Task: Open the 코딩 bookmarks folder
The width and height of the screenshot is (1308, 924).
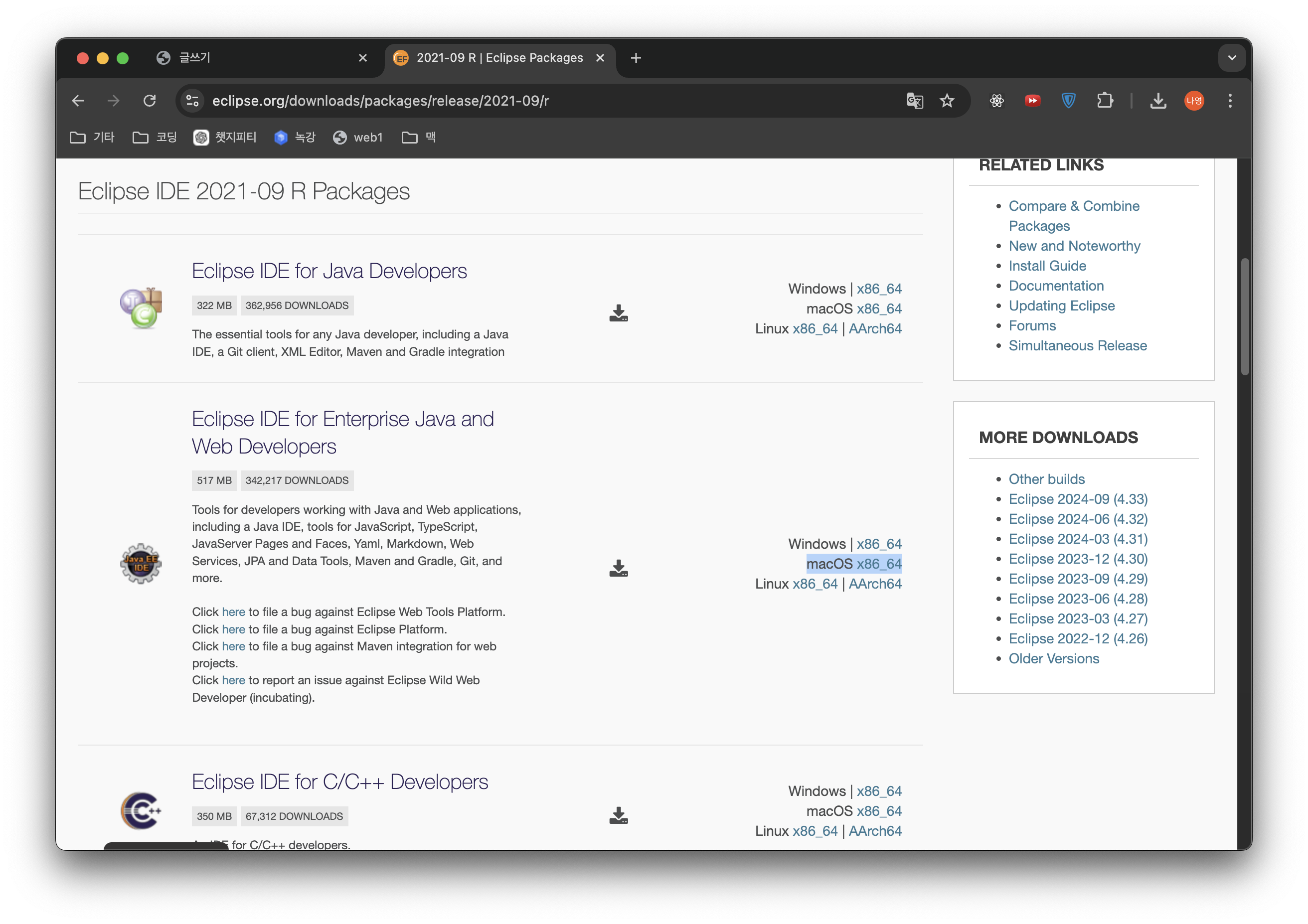Action: point(155,137)
